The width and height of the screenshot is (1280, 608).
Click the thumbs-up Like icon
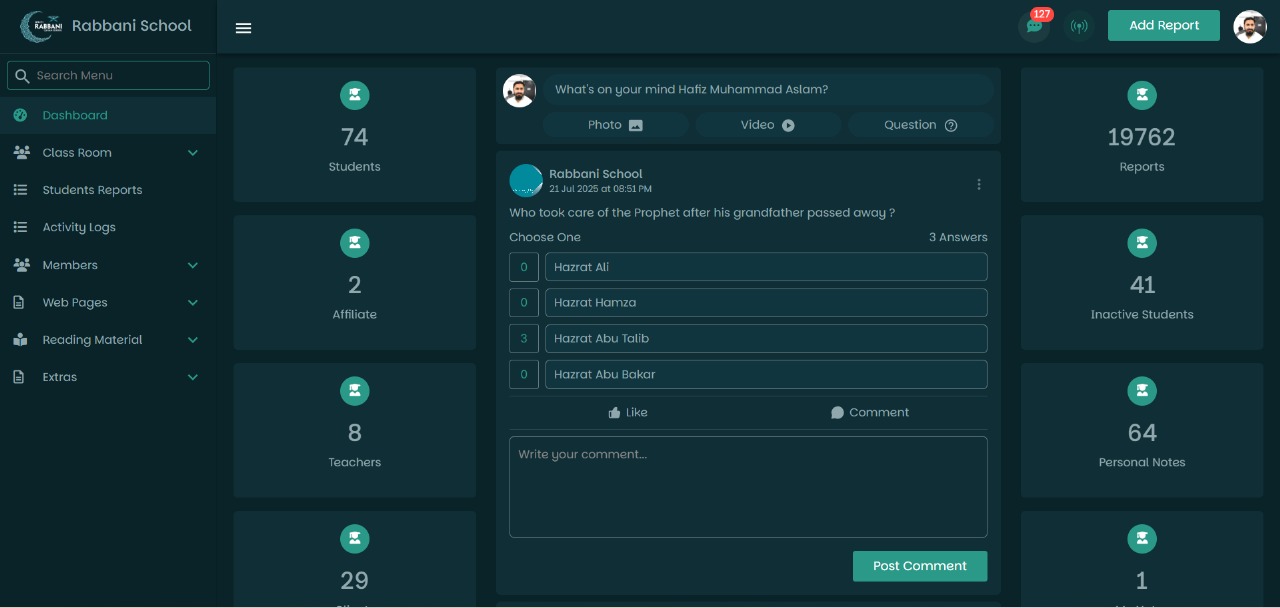point(614,412)
